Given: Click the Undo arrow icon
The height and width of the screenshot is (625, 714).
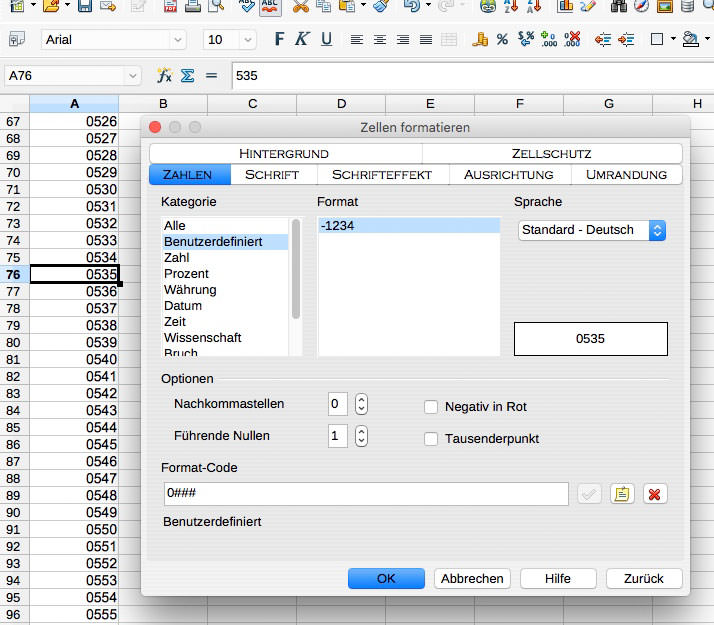Looking at the screenshot, I should 412,5.
